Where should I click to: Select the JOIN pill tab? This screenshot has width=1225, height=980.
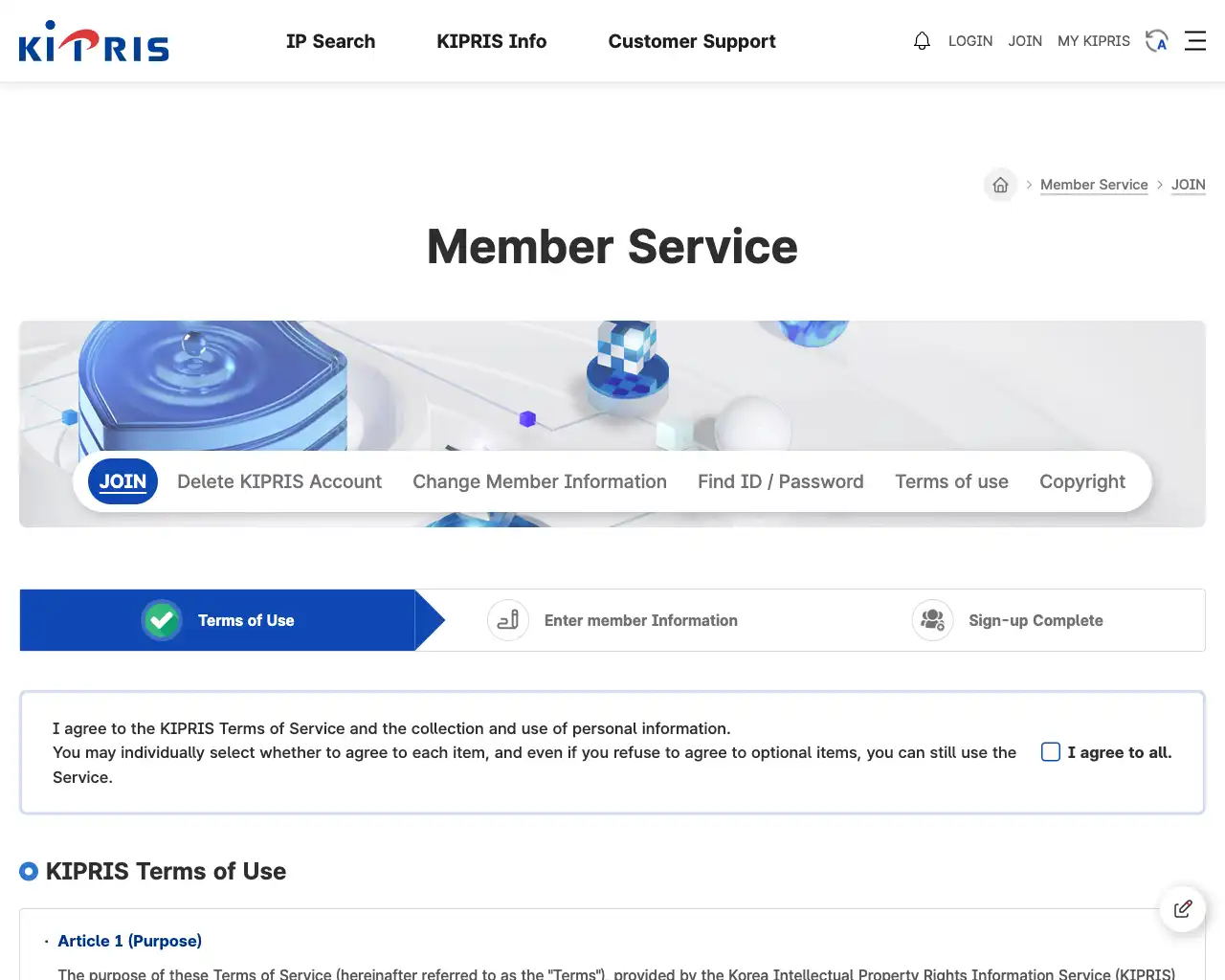point(123,481)
